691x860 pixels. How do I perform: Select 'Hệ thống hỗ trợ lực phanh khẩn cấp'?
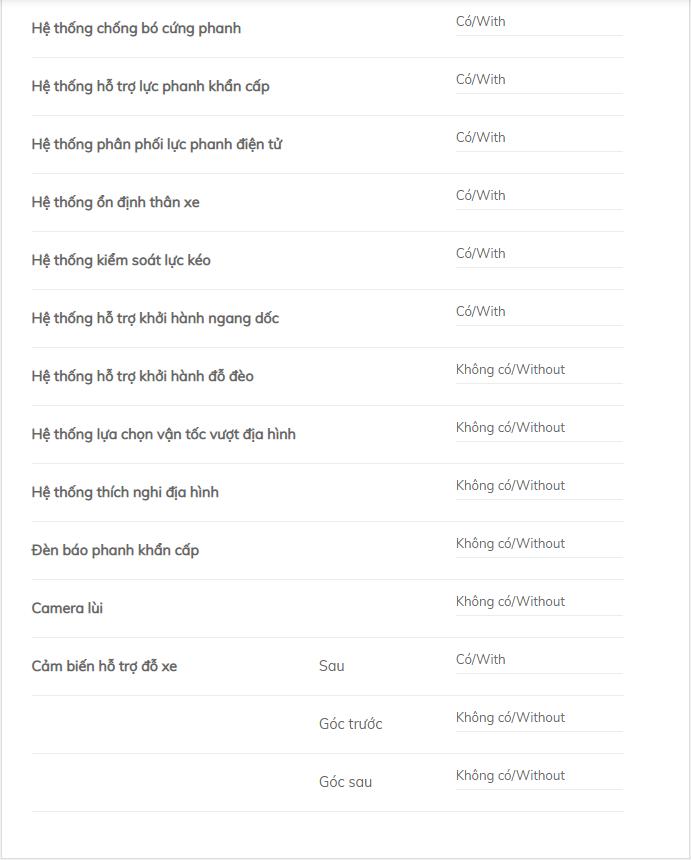[150, 87]
